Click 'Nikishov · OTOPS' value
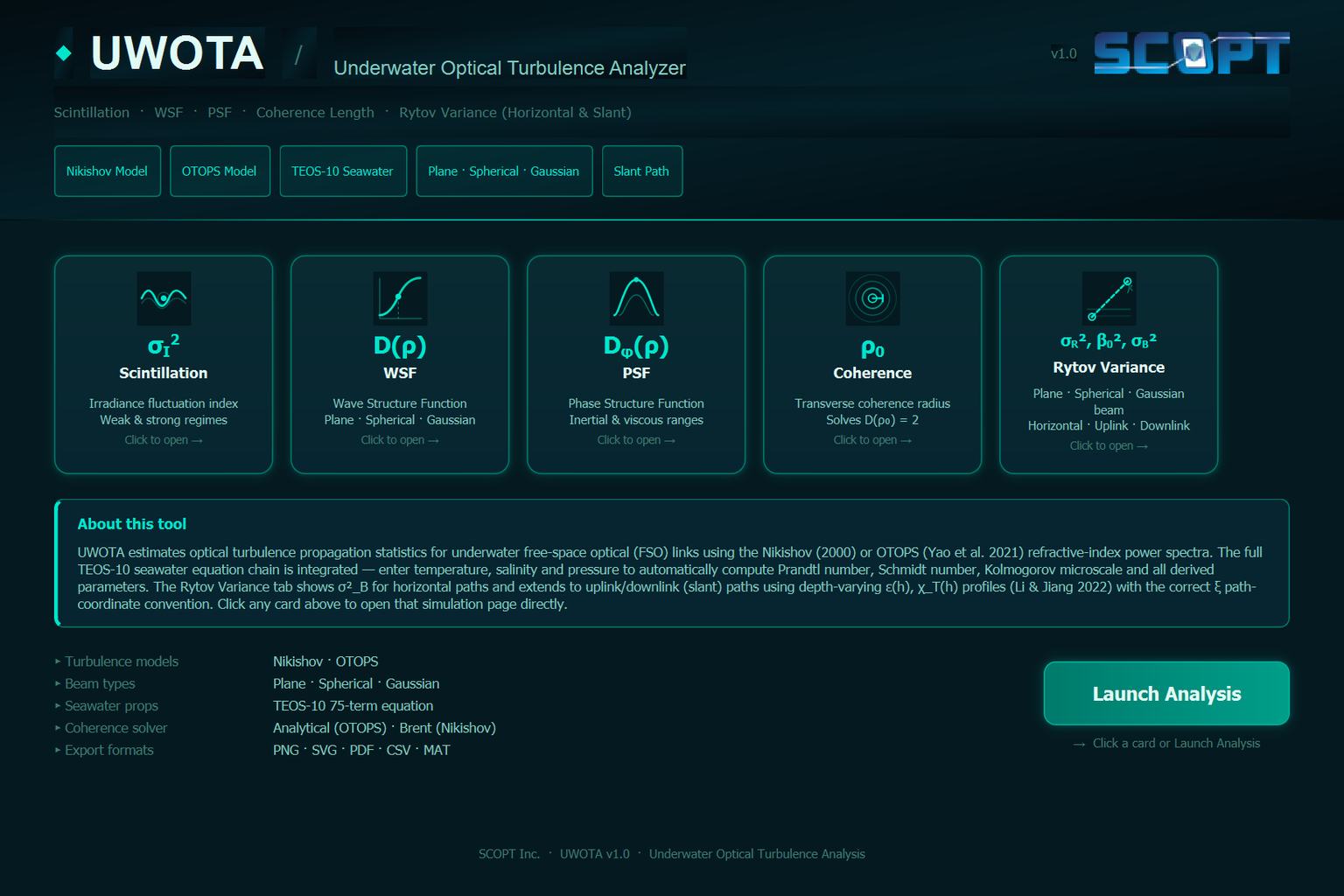Image resolution: width=1344 pixels, height=896 pixels. coord(325,661)
